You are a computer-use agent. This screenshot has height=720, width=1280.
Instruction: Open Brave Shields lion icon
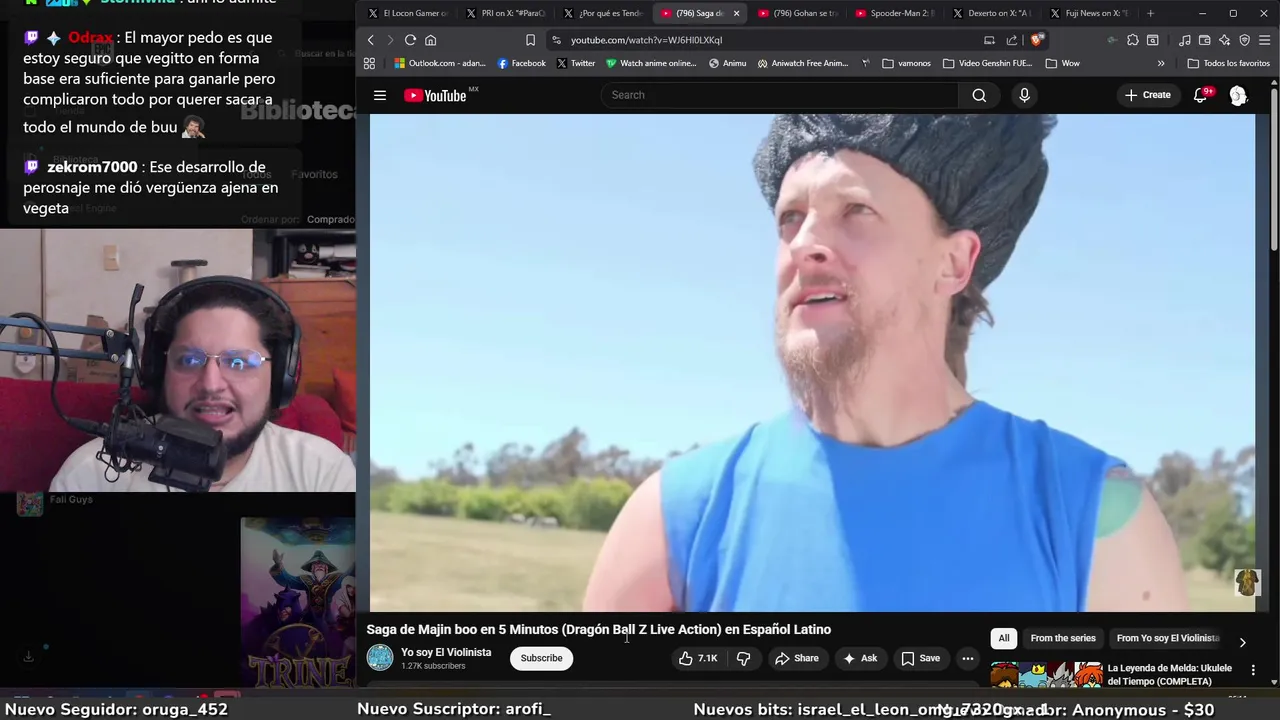click(x=1037, y=40)
